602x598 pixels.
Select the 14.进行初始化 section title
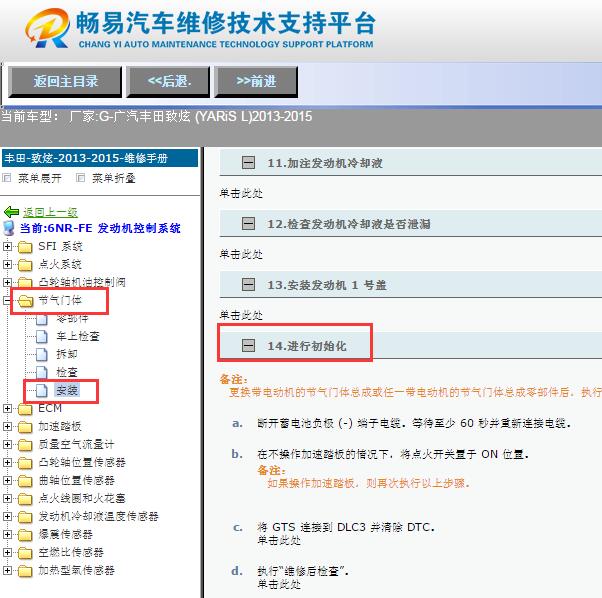point(307,346)
